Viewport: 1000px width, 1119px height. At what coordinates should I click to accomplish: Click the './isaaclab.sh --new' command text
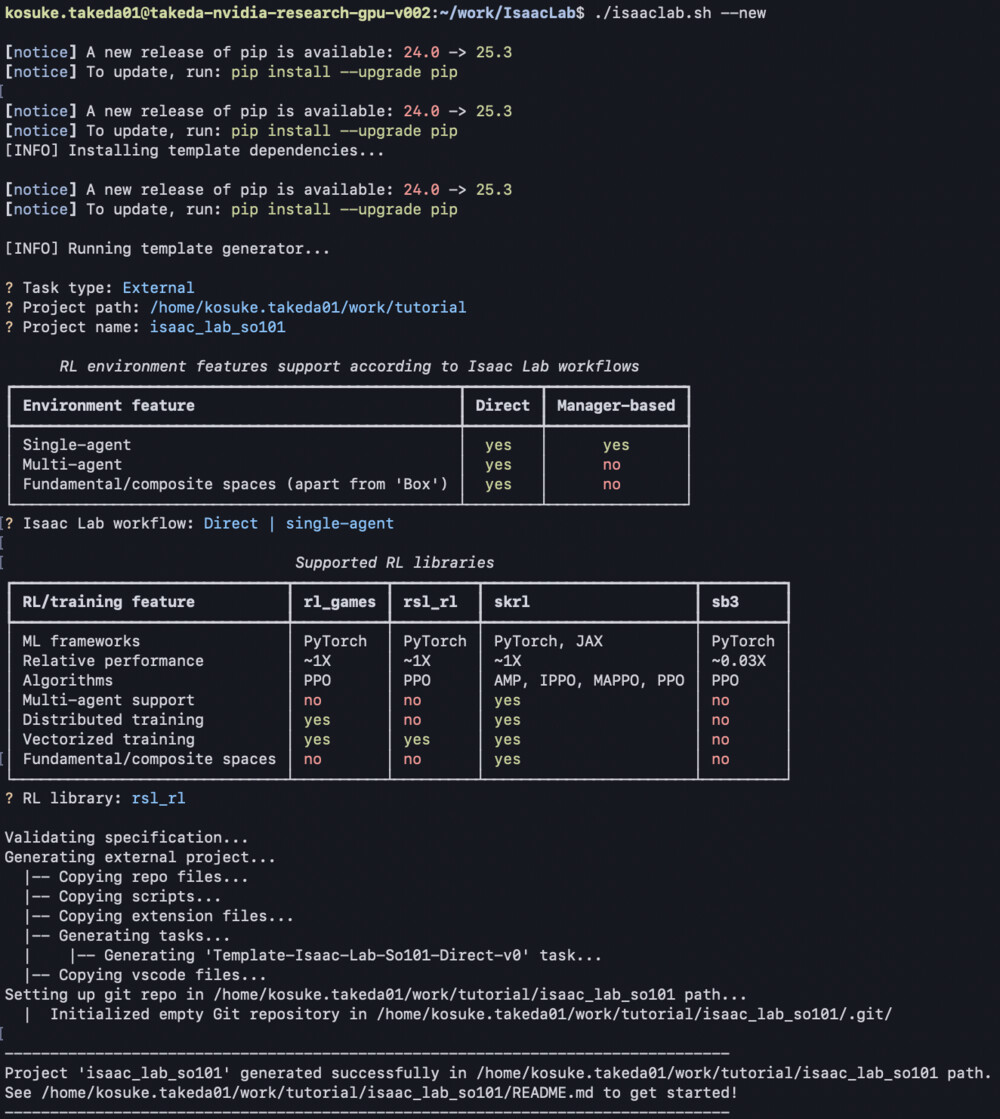coord(680,13)
